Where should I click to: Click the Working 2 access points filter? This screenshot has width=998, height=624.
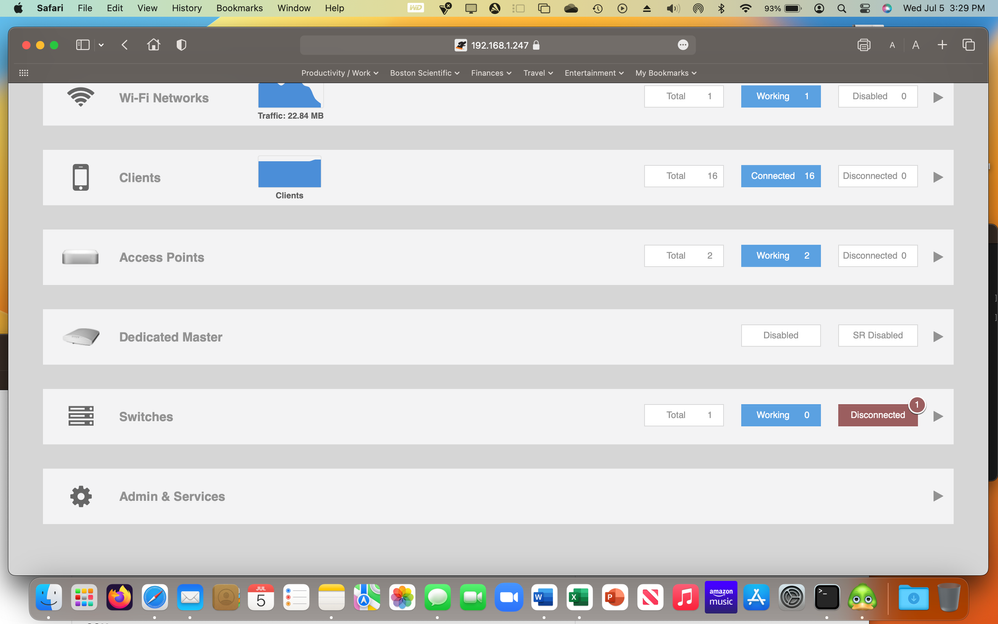click(780, 256)
